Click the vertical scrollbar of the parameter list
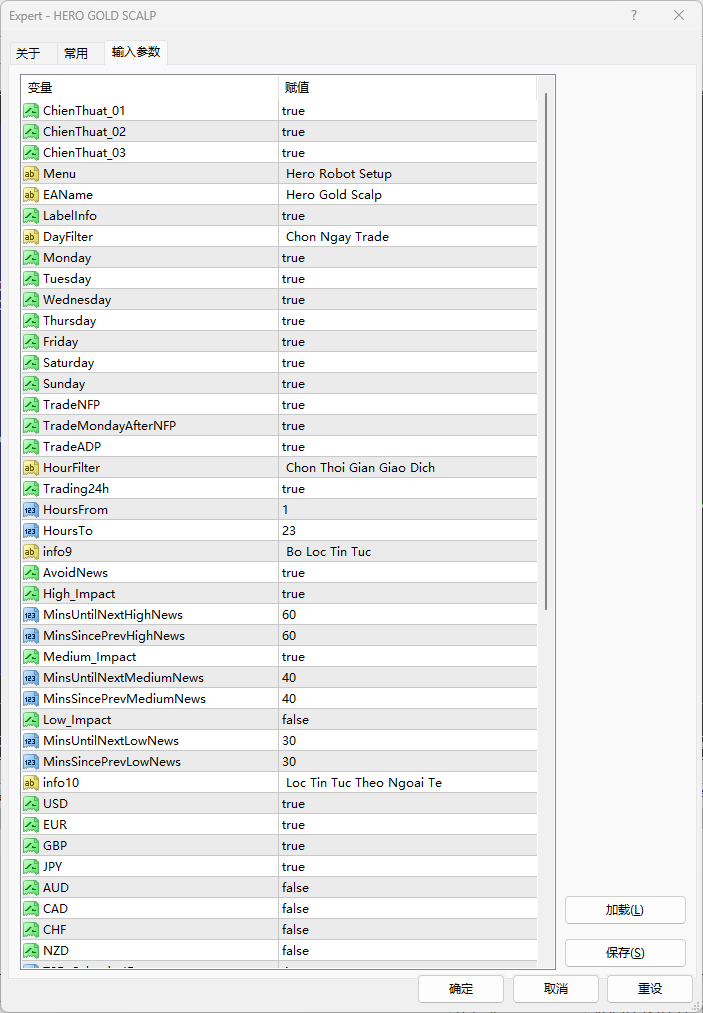703x1013 pixels. point(545,350)
